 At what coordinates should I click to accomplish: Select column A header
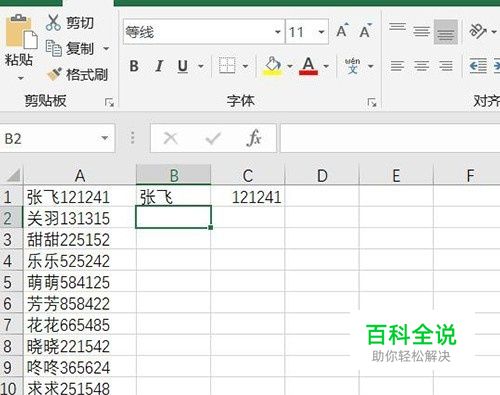pyautogui.click(x=80, y=175)
